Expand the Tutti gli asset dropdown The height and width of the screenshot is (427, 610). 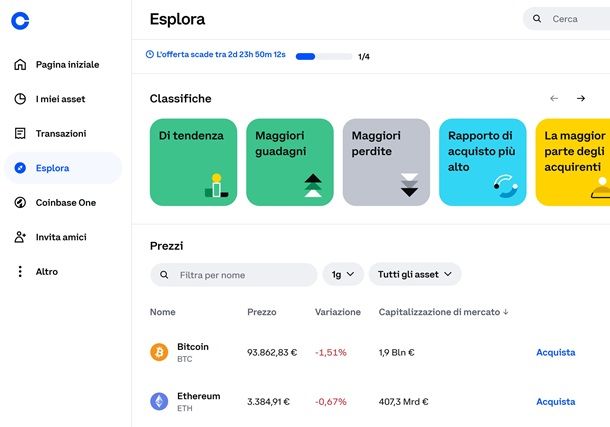[x=414, y=274]
